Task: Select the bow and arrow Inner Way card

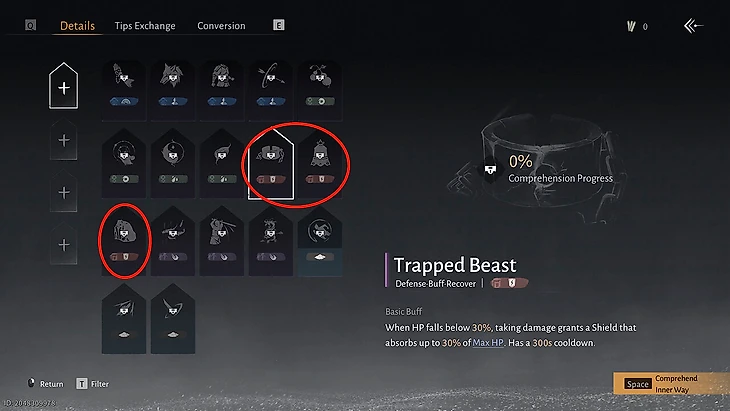Action: point(270,88)
